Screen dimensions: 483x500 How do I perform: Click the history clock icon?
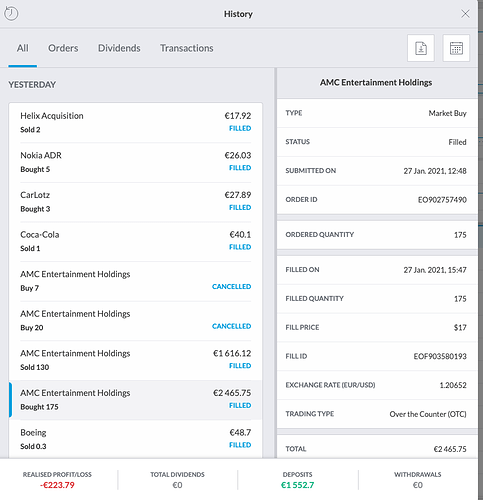coord(11,14)
